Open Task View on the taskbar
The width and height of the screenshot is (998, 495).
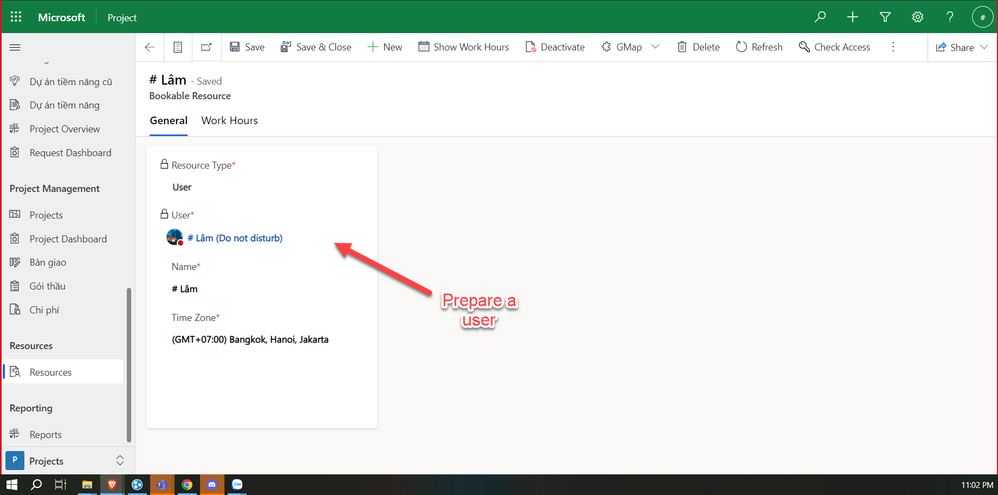click(x=60, y=485)
